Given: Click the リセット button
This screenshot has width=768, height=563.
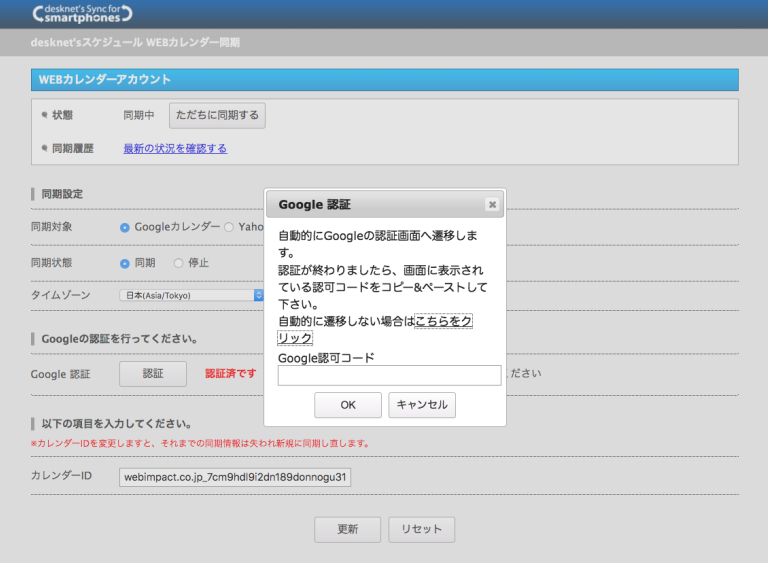Looking at the screenshot, I should pos(422,530).
